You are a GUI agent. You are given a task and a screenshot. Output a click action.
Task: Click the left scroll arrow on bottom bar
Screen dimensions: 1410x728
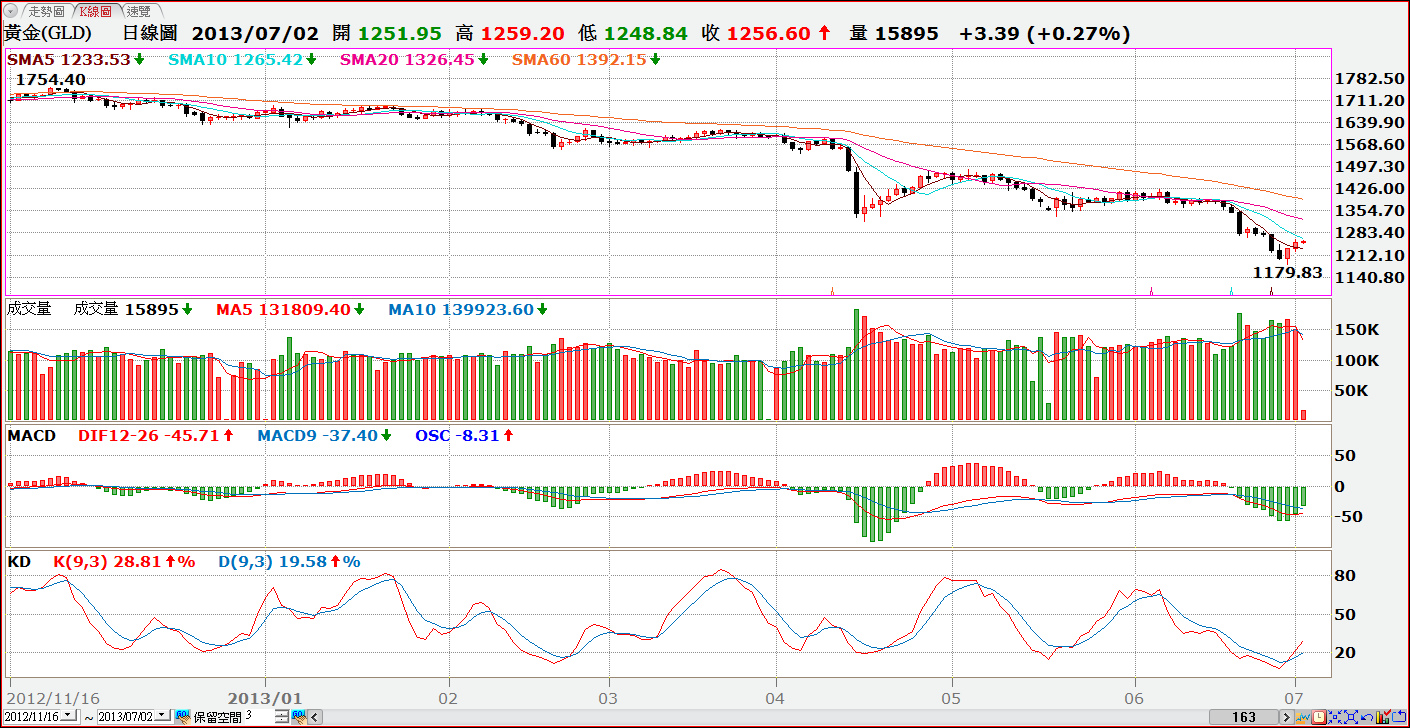click(315, 717)
